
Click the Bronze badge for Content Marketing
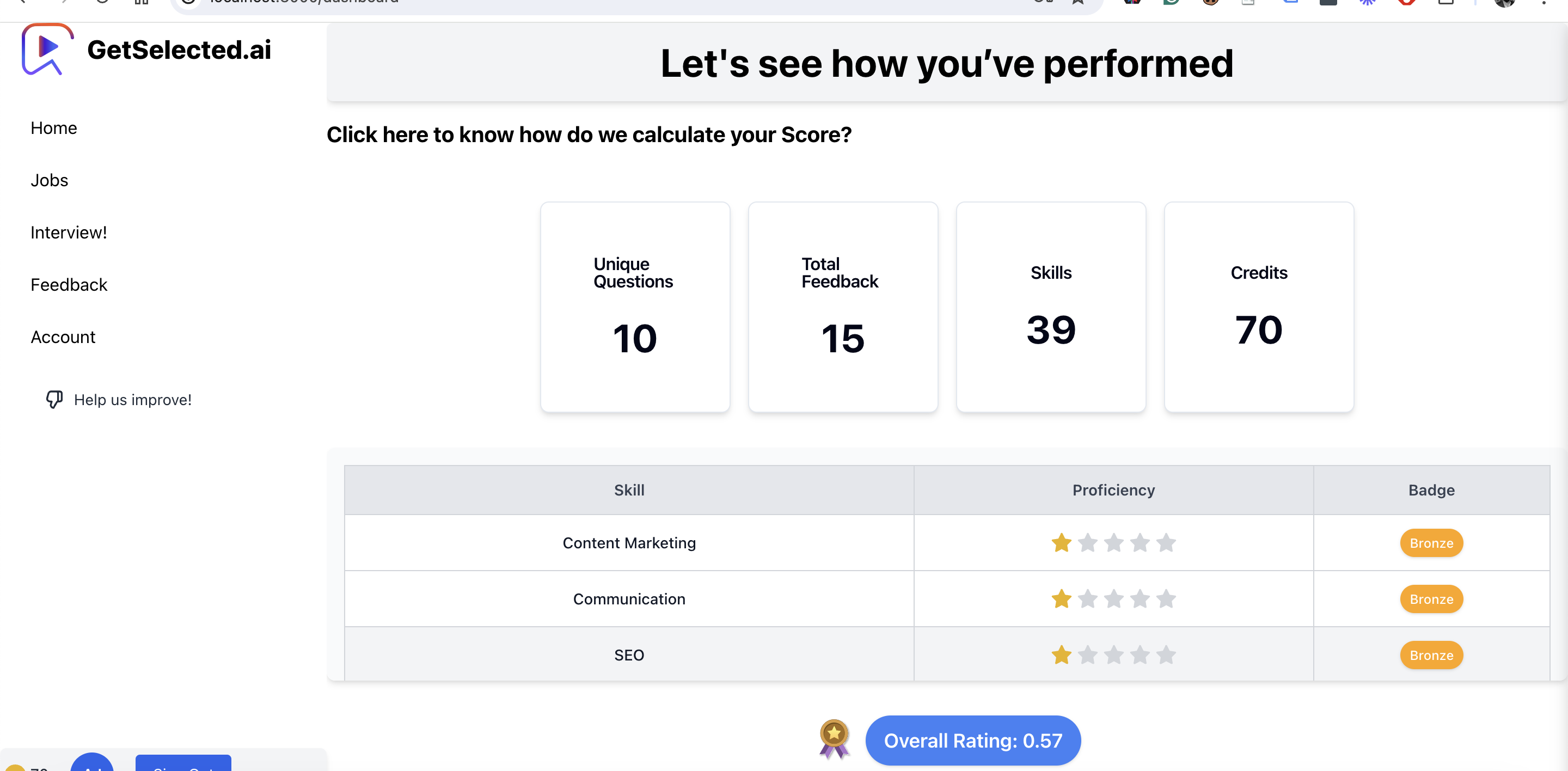tap(1430, 543)
